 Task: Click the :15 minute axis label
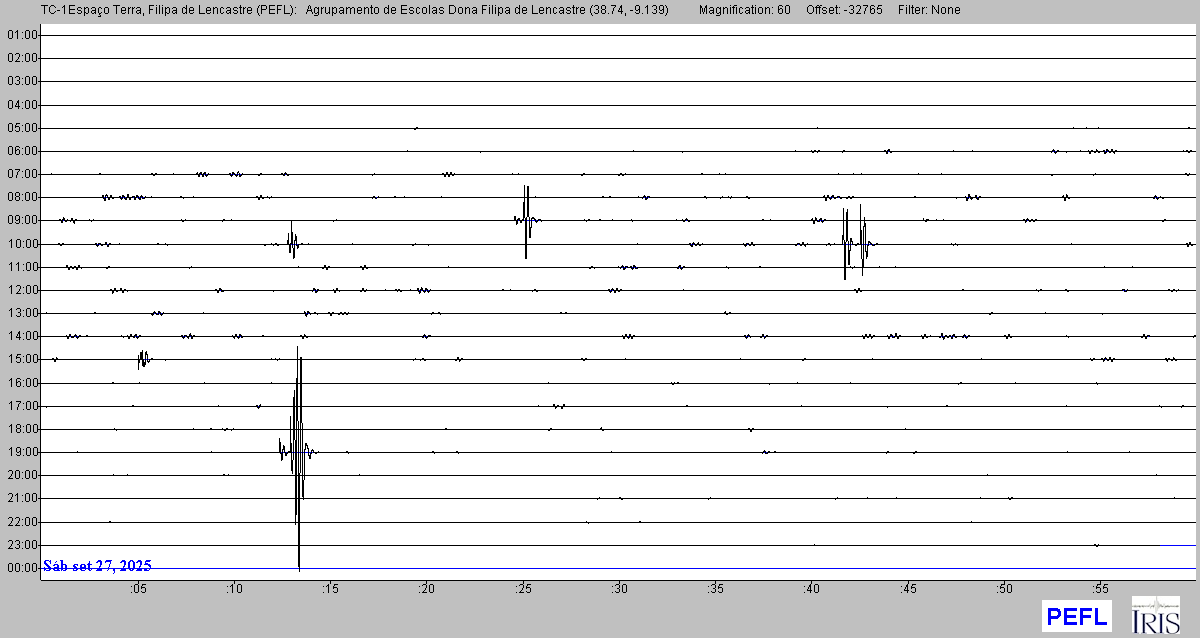pyautogui.click(x=330, y=588)
